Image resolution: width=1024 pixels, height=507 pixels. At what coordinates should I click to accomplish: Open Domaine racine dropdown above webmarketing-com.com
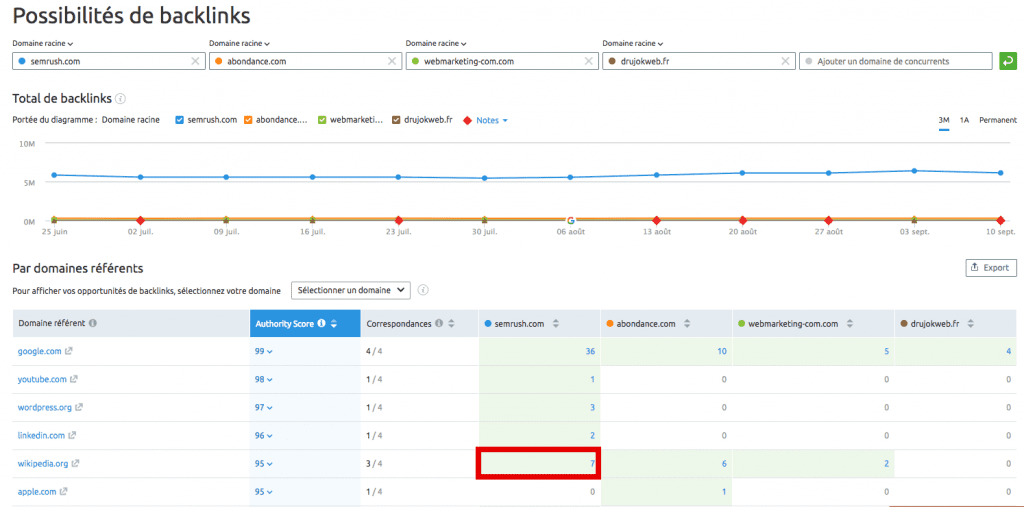point(436,44)
